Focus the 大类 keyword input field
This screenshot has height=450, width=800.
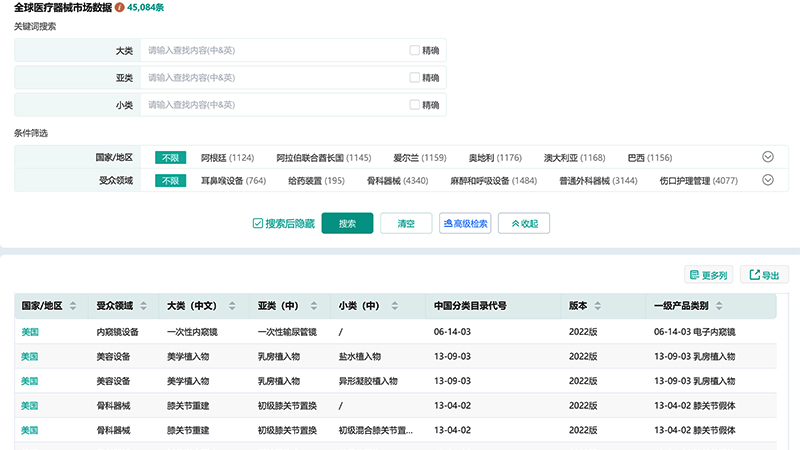(273, 50)
